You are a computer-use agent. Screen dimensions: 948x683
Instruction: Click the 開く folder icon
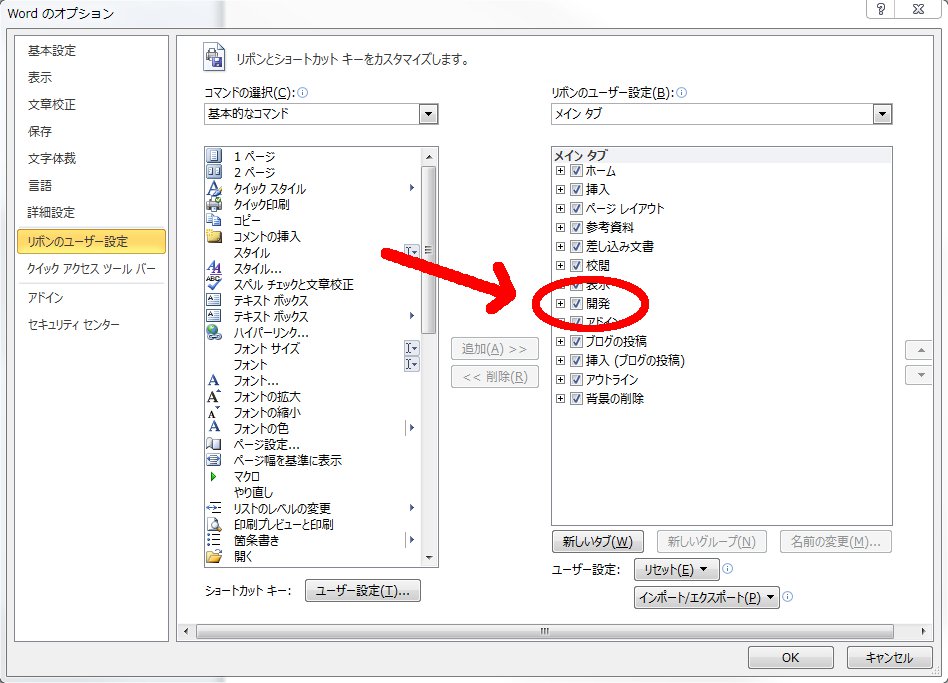(213, 556)
